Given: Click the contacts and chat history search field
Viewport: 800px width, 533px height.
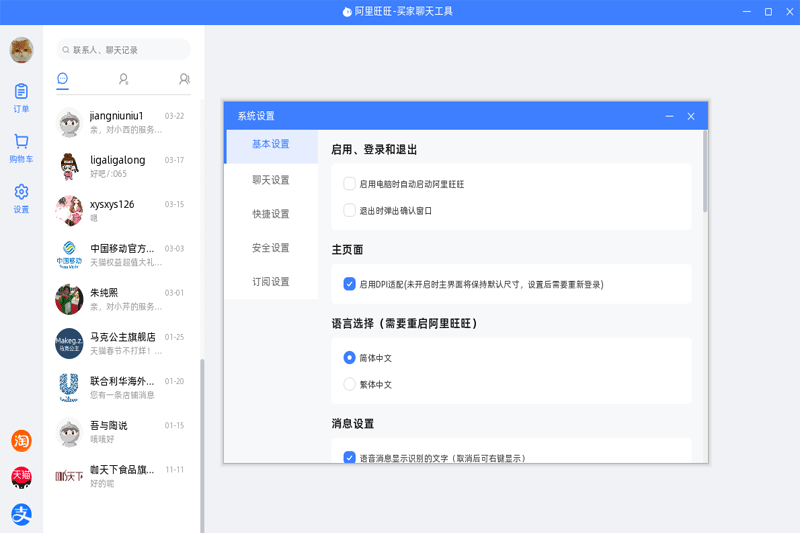Looking at the screenshot, I should [x=123, y=49].
